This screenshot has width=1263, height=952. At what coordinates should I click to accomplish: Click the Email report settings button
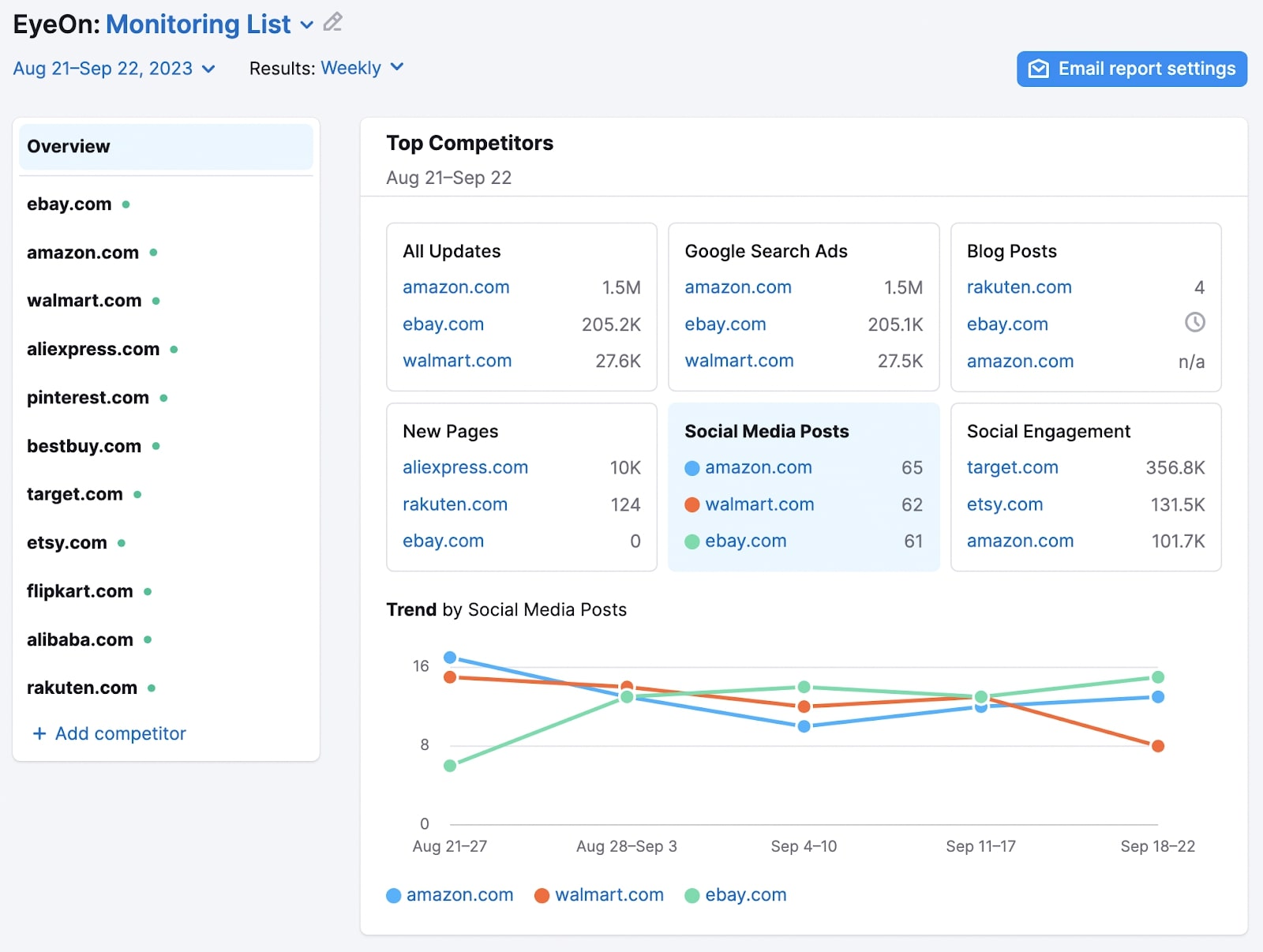1131,69
